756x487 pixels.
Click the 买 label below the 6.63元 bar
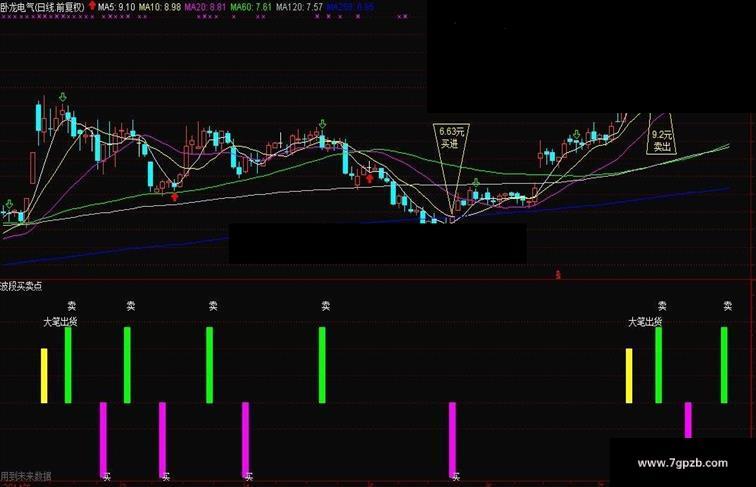pyautogui.click(x=456, y=477)
